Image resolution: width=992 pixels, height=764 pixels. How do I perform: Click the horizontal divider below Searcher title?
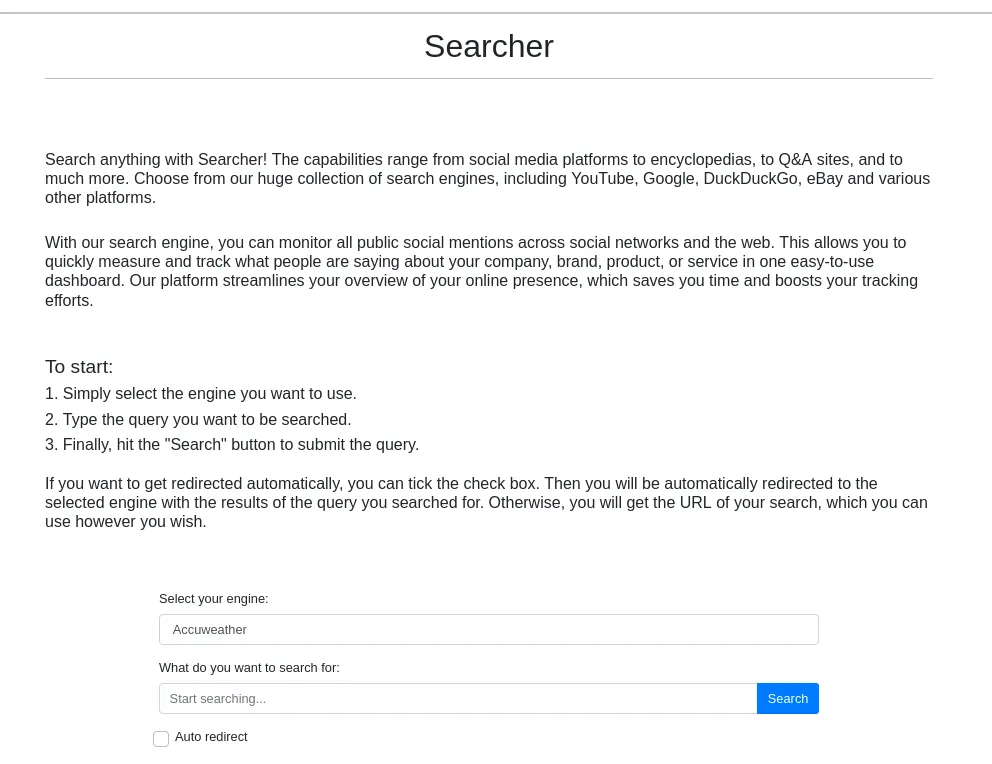pyautogui.click(x=489, y=75)
